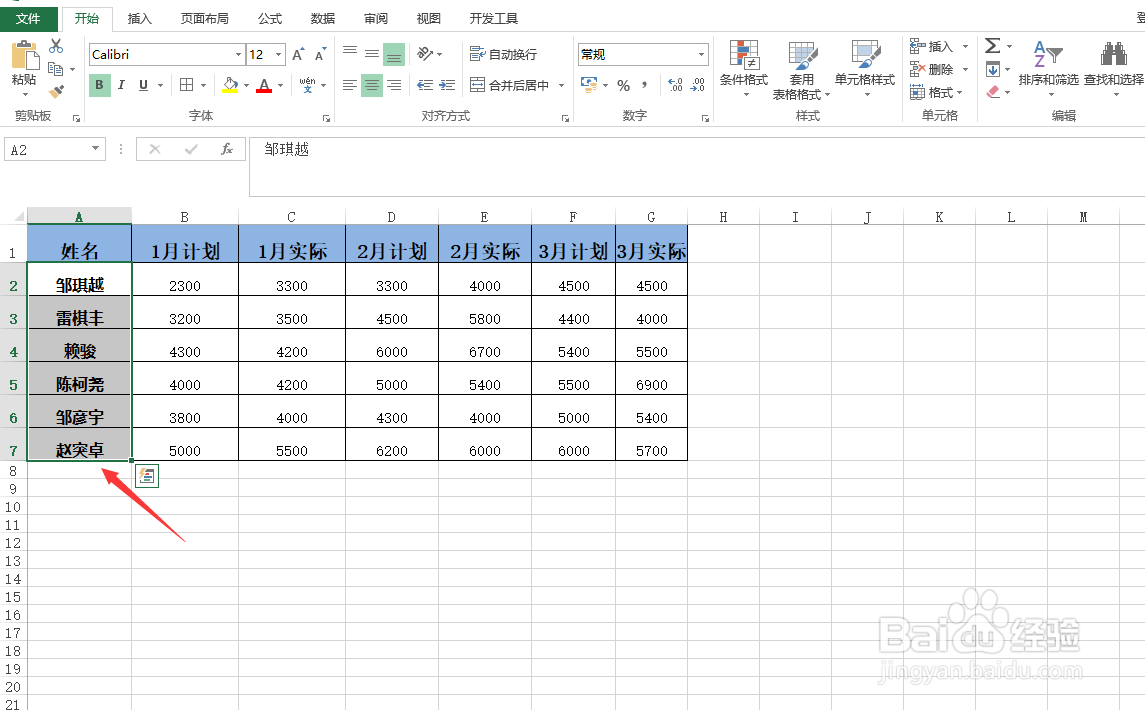Open Font group dialog launcher

click(x=326, y=118)
